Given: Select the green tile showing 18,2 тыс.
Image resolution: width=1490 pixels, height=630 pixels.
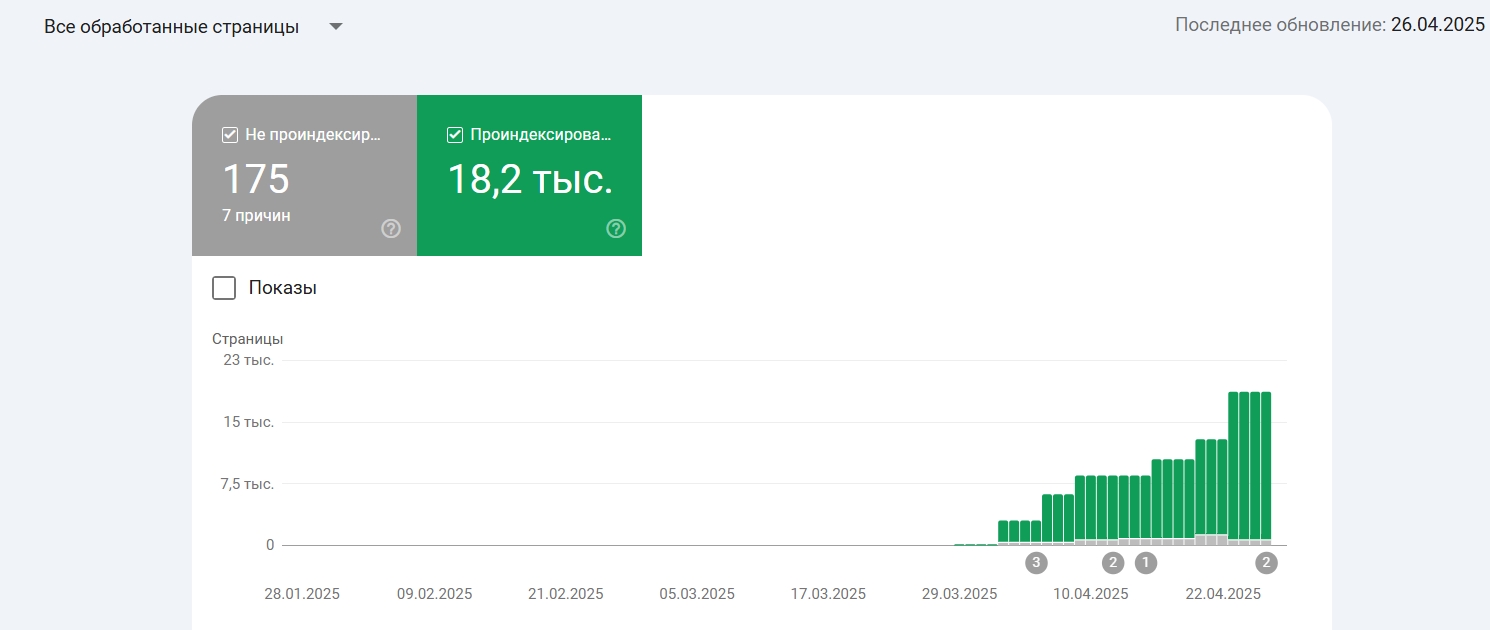Looking at the screenshot, I should pyautogui.click(x=529, y=175).
